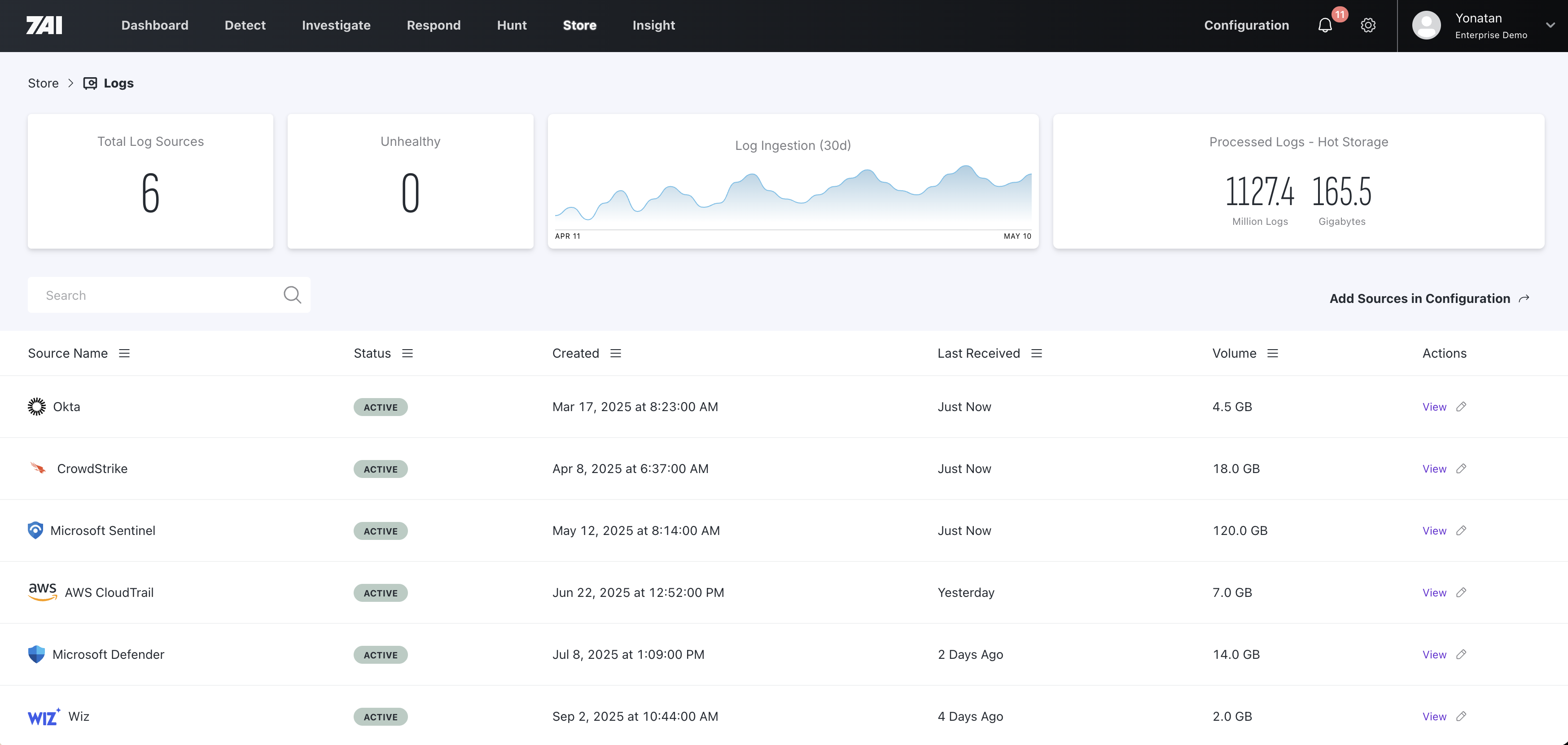
Task: Click the 'Yesterday' last received cell
Action: click(966, 592)
